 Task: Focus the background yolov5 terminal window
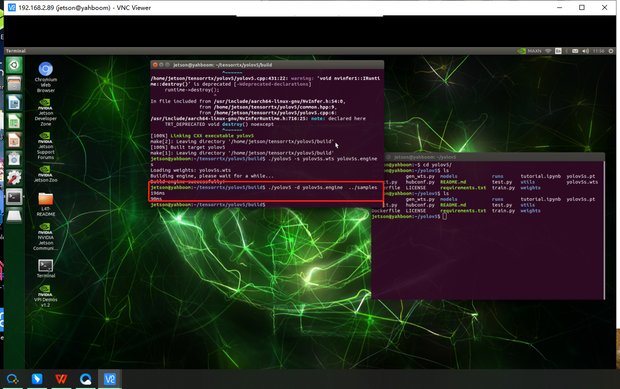click(x=488, y=257)
